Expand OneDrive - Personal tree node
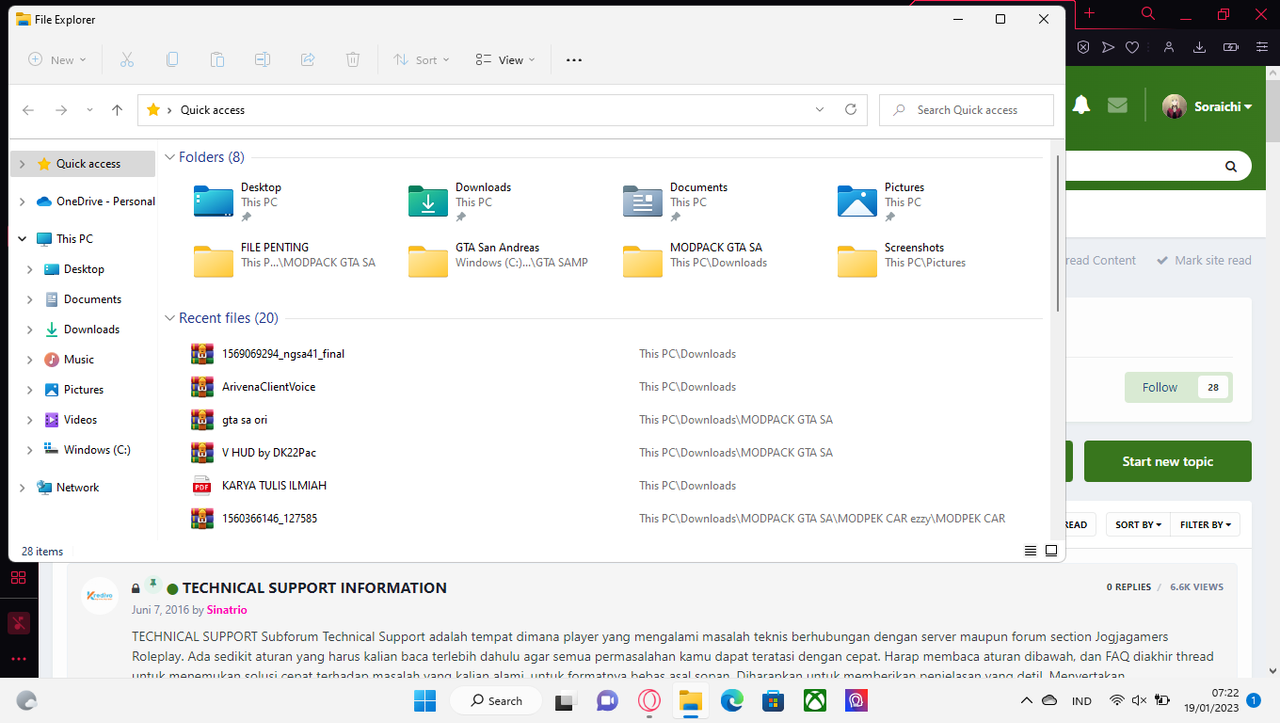 22,201
